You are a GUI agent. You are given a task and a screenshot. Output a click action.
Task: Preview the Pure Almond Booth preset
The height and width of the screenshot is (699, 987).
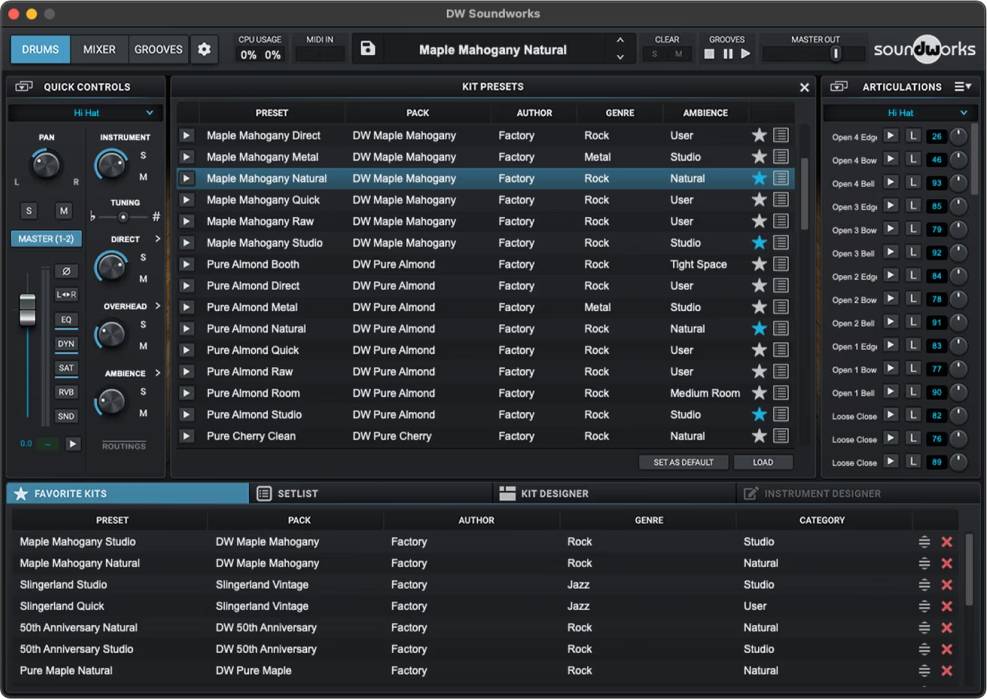[186, 264]
